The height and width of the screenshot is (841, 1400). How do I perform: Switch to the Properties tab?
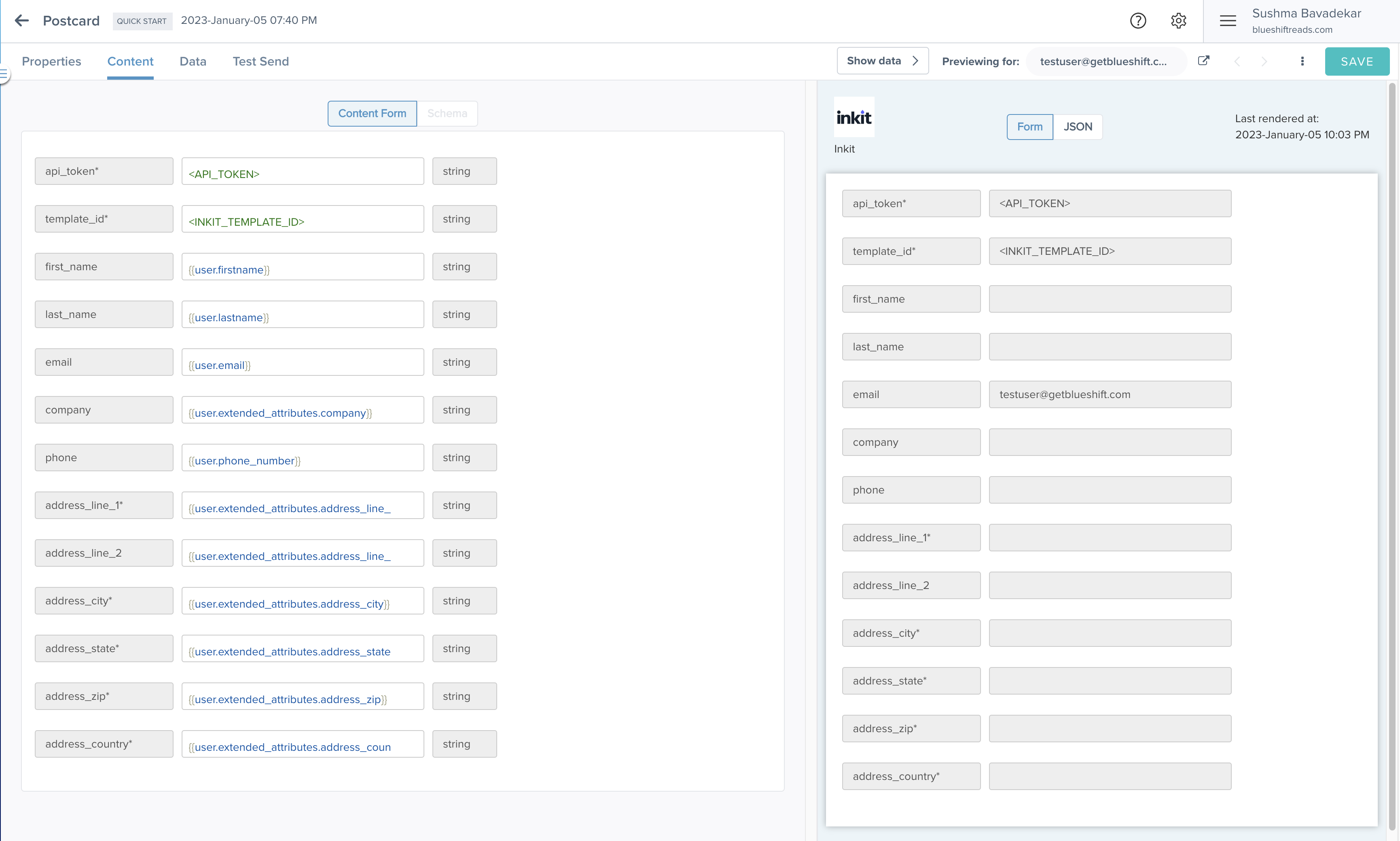[x=51, y=61]
